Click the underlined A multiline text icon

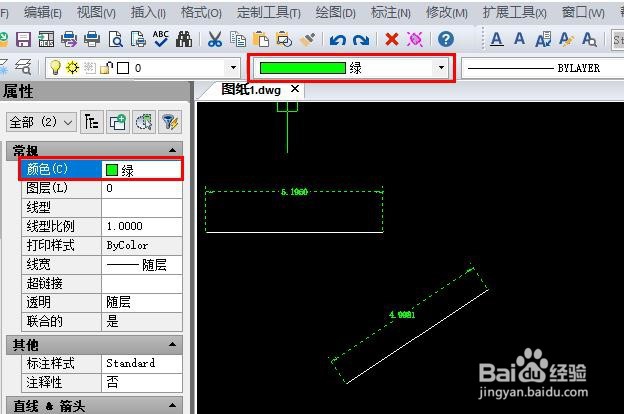496,39
